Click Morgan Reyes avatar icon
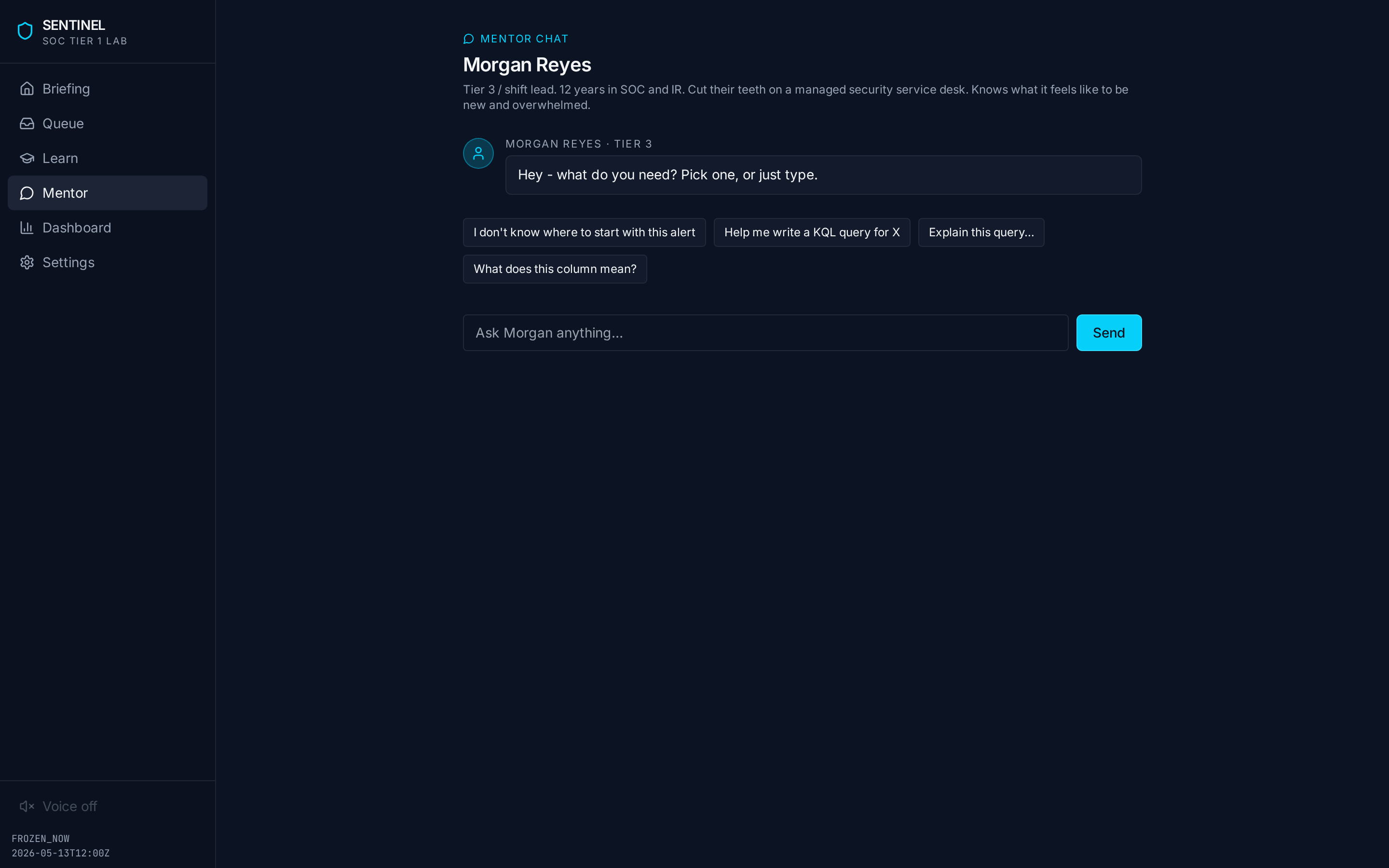1389x868 pixels. click(x=478, y=153)
